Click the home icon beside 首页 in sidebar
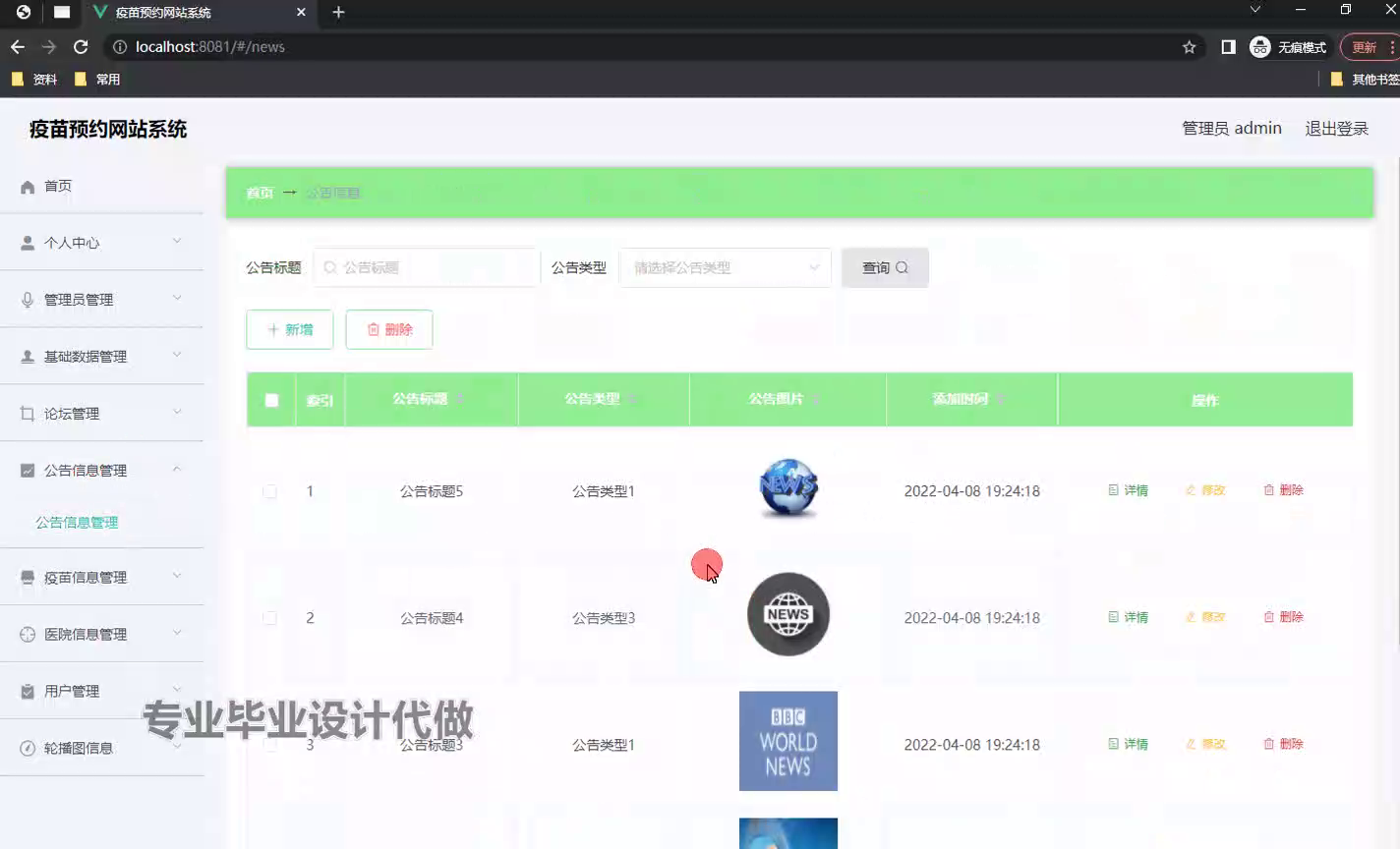 28,187
